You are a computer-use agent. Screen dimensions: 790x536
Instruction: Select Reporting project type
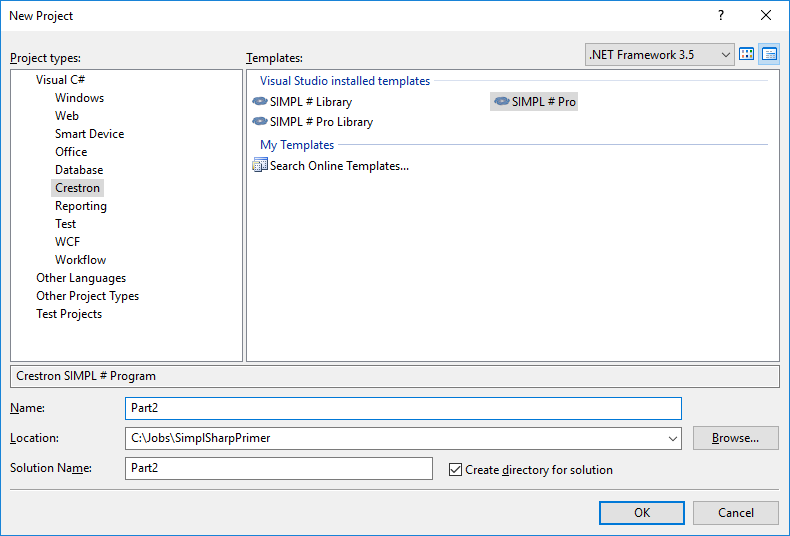(x=81, y=206)
